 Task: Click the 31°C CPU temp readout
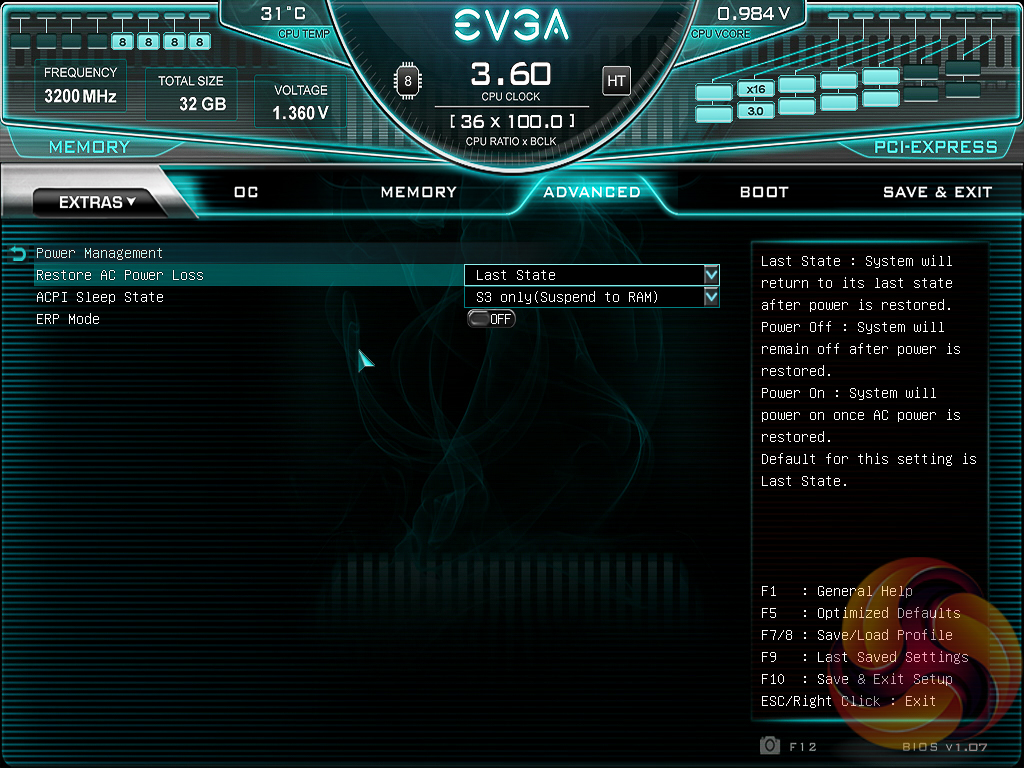pyautogui.click(x=283, y=14)
